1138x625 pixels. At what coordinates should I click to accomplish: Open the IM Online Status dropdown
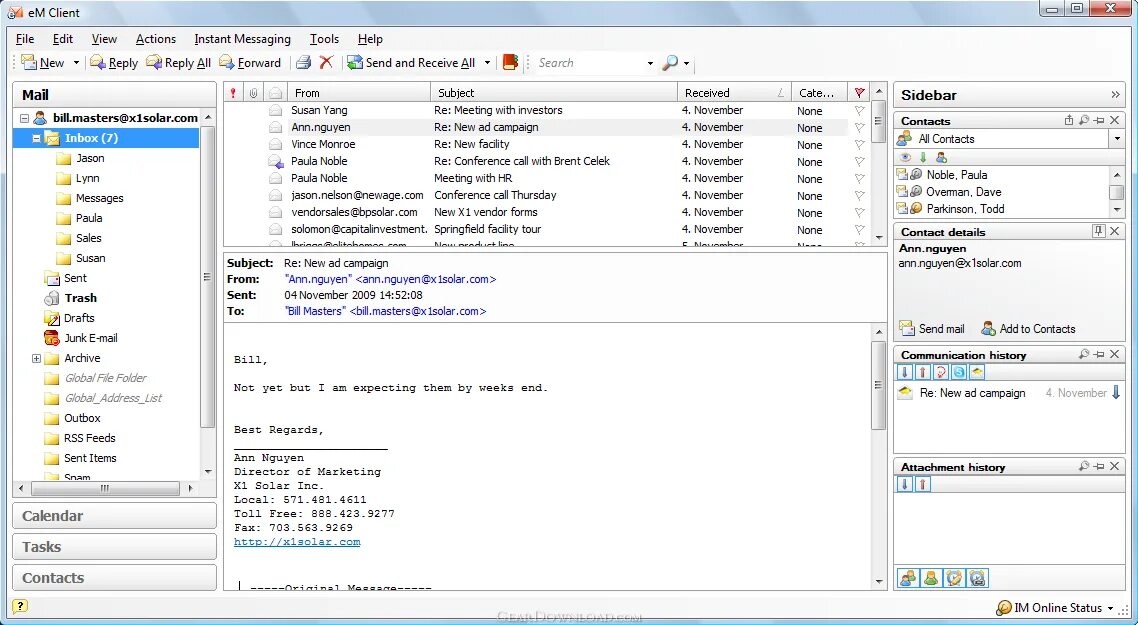(1112, 607)
